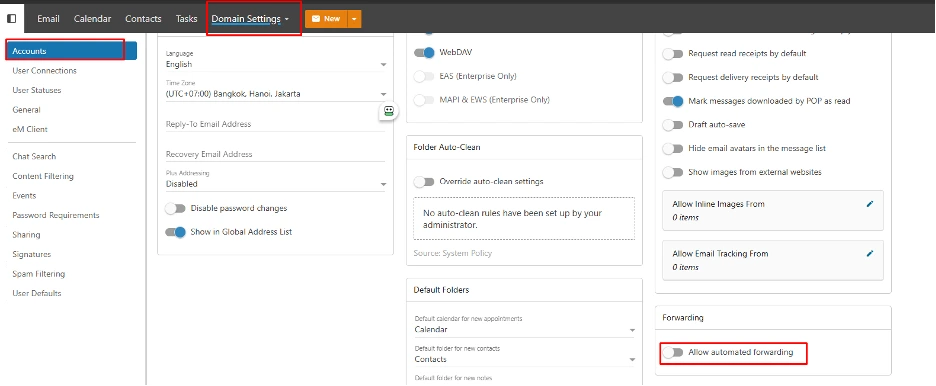This screenshot has height=386, width=936.
Task: Enable Draft auto-save
Action: [x=673, y=125]
